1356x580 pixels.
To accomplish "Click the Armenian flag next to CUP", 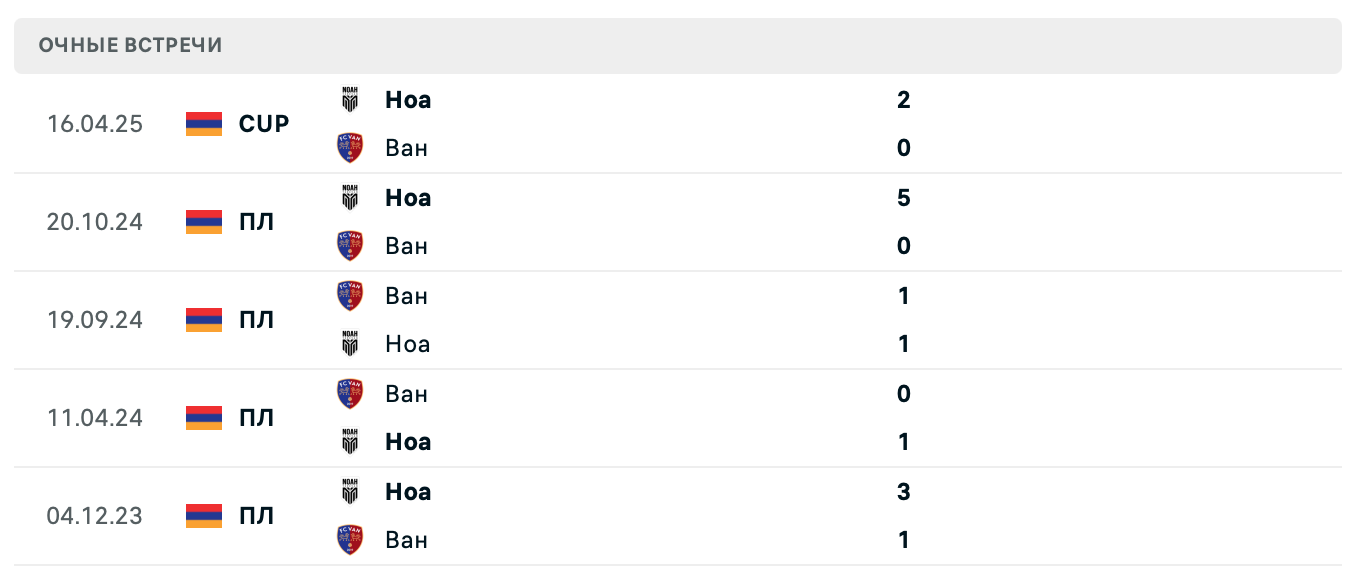I will click(x=202, y=124).
